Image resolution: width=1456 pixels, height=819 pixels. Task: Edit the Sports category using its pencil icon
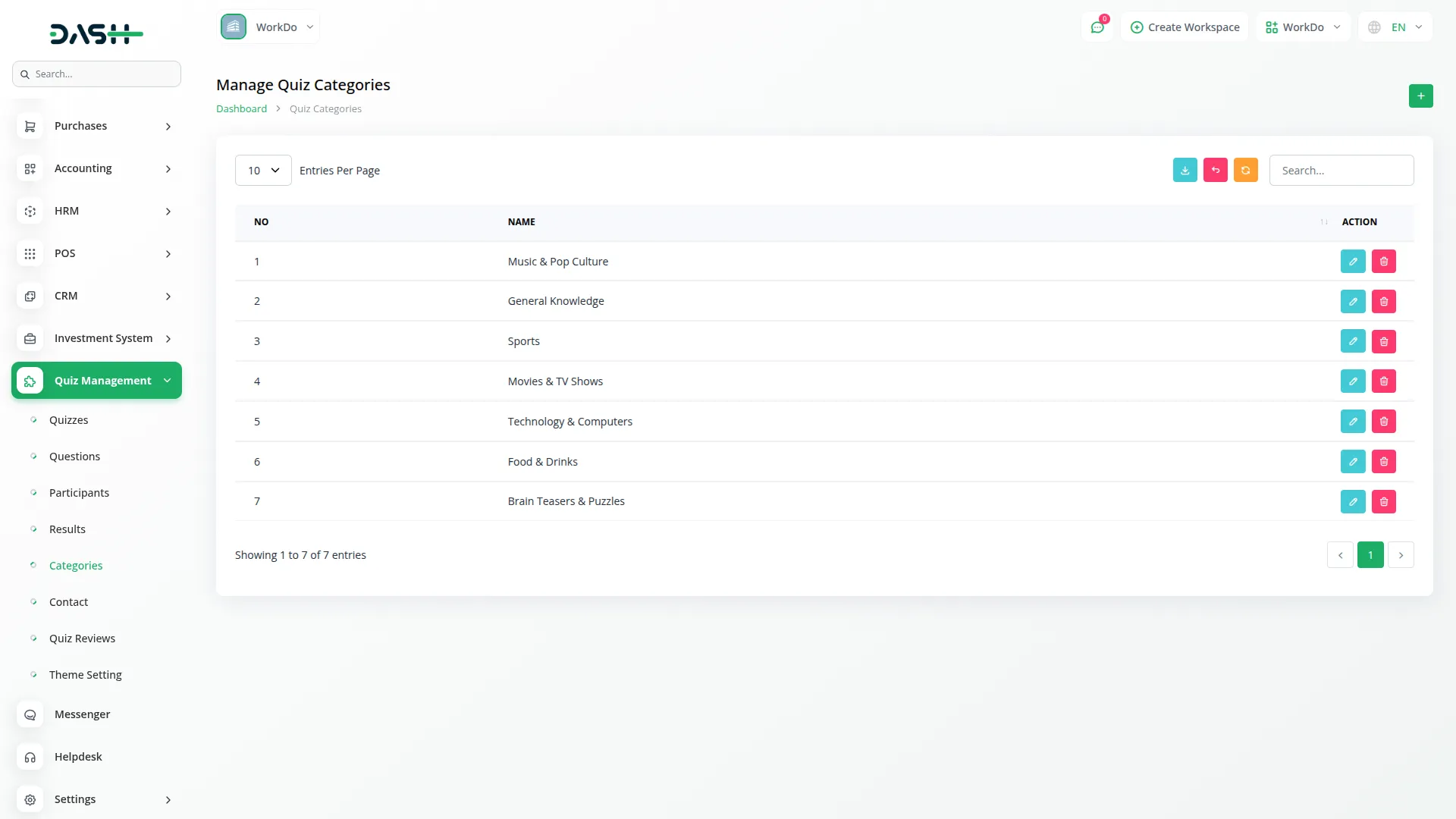[x=1353, y=340]
